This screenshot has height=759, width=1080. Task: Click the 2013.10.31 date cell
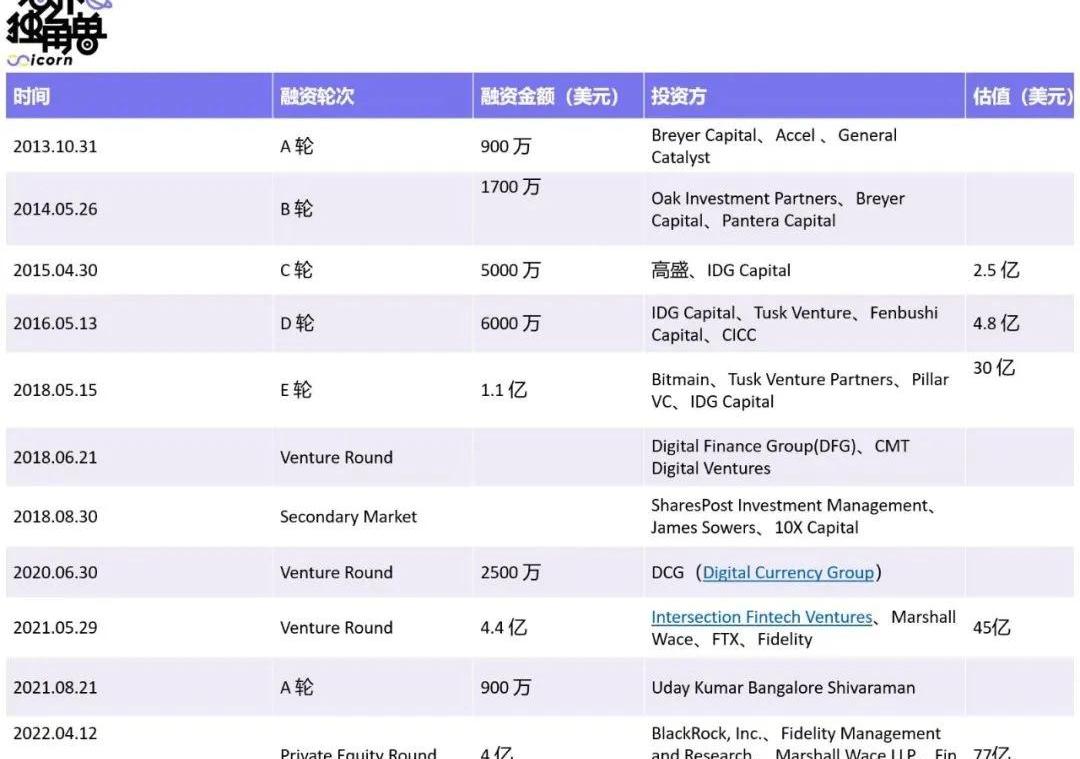55,146
